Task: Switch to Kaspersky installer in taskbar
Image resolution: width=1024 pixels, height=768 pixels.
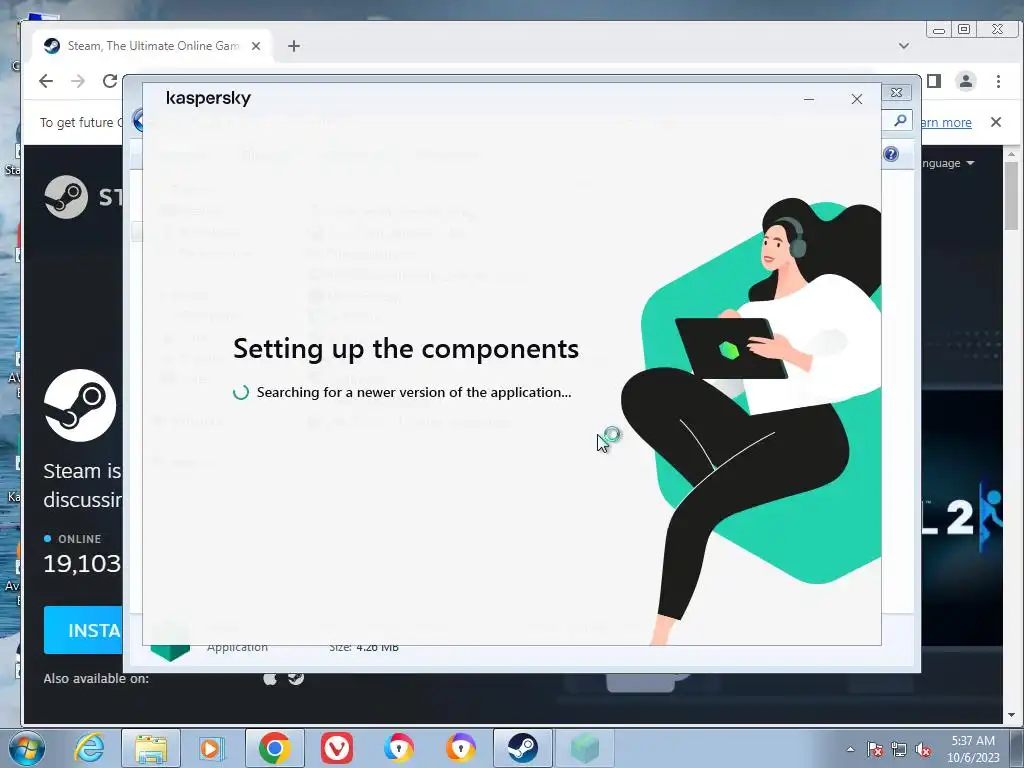Action: (584, 748)
